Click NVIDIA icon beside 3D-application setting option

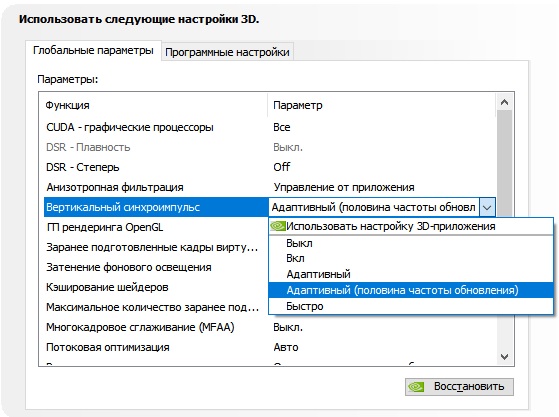click(x=277, y=226)
